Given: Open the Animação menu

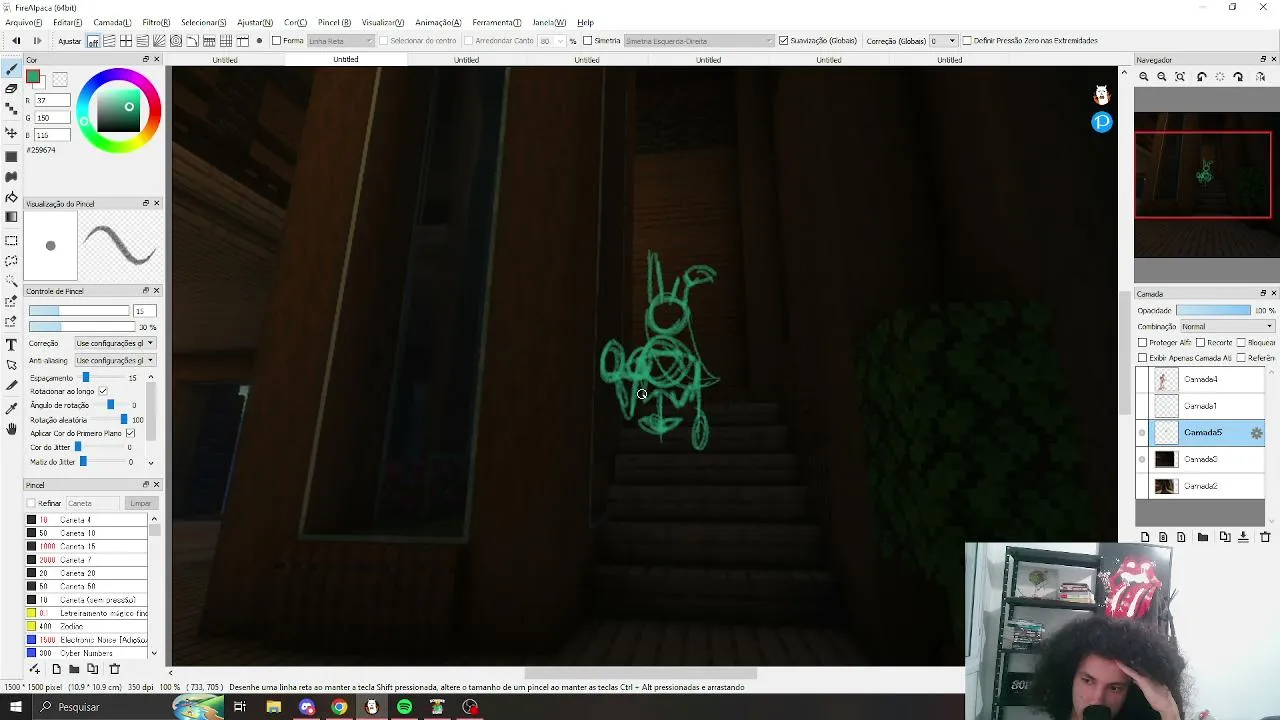Looking at the screenshot, I should pyautogui.click(x=438, y=22).
